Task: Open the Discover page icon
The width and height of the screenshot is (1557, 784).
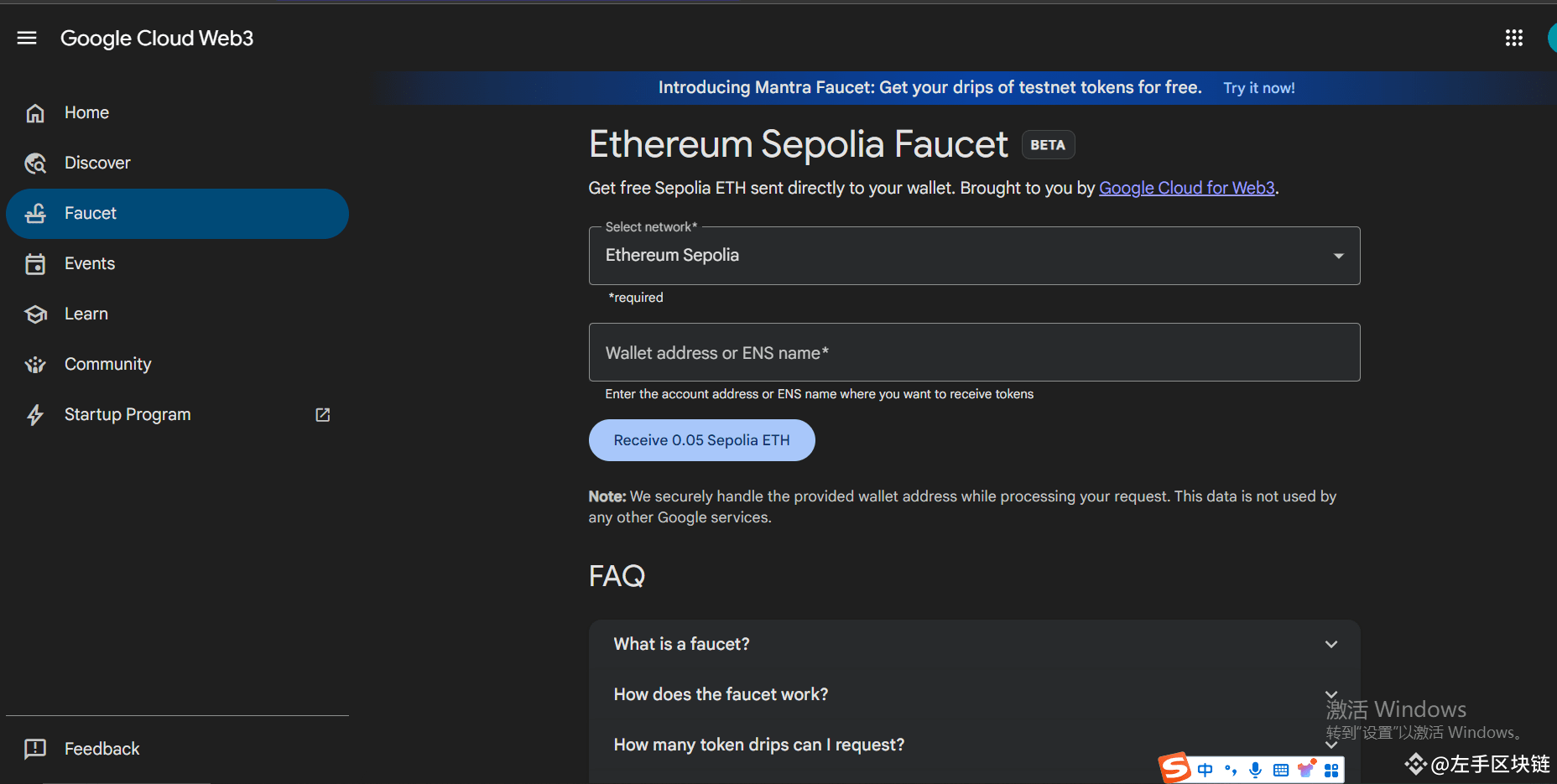Action: [x=35, y=163]
